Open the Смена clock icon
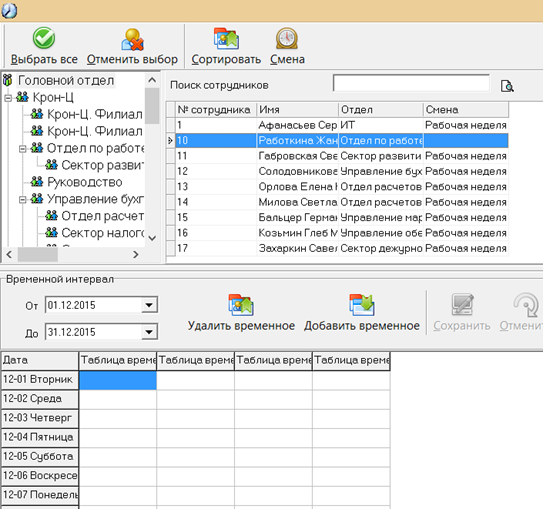Screen dimensions: 543x509 click(x=287, y=38)
